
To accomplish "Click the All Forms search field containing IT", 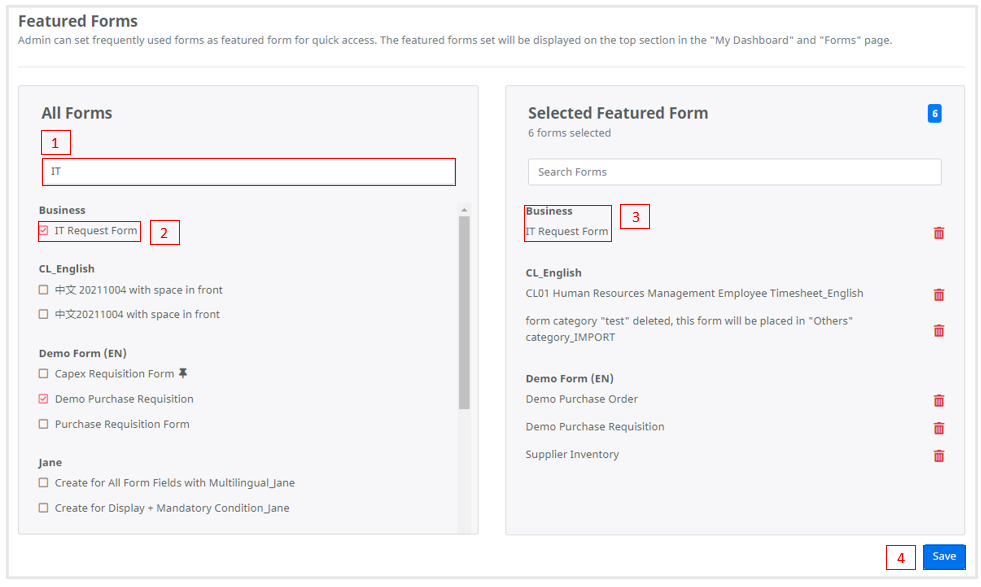I will 248,171.
